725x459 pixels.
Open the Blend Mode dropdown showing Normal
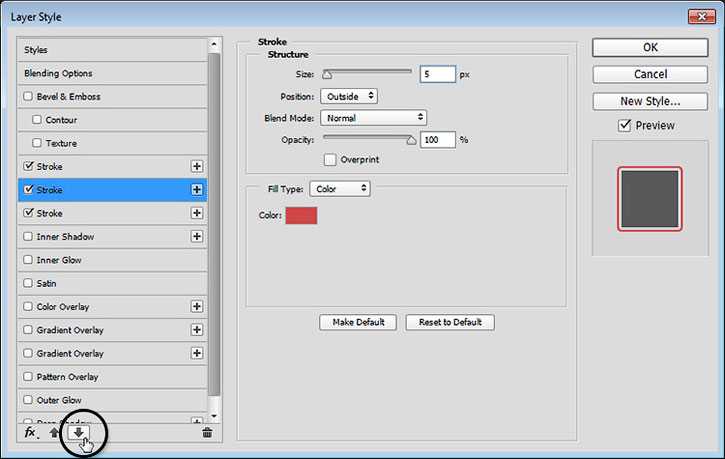pos(373,118)
